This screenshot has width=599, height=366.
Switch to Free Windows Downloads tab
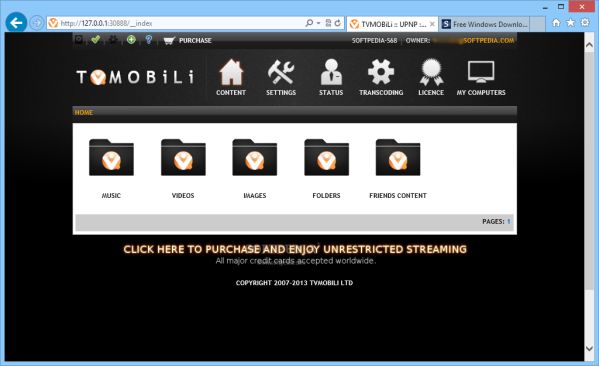point(484,24)
